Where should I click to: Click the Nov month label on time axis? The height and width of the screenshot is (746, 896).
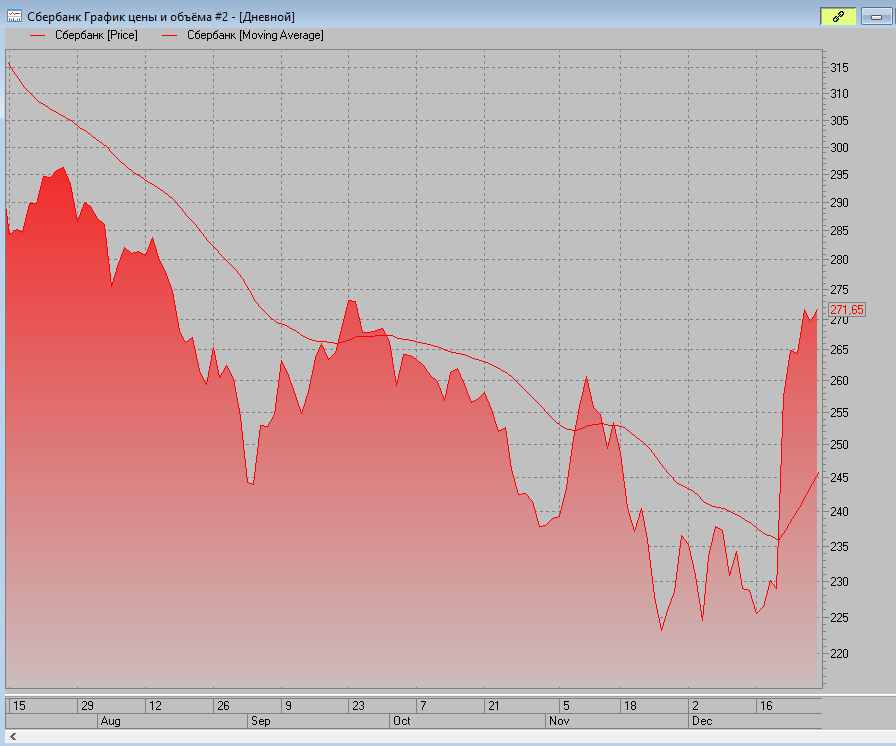(x=559, y=721)
